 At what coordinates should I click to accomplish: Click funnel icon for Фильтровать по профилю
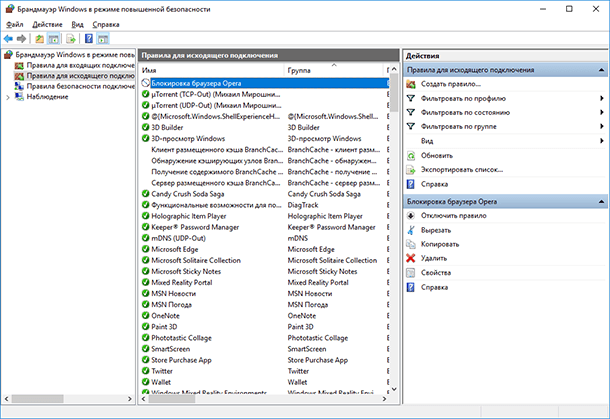click(411, 98)
